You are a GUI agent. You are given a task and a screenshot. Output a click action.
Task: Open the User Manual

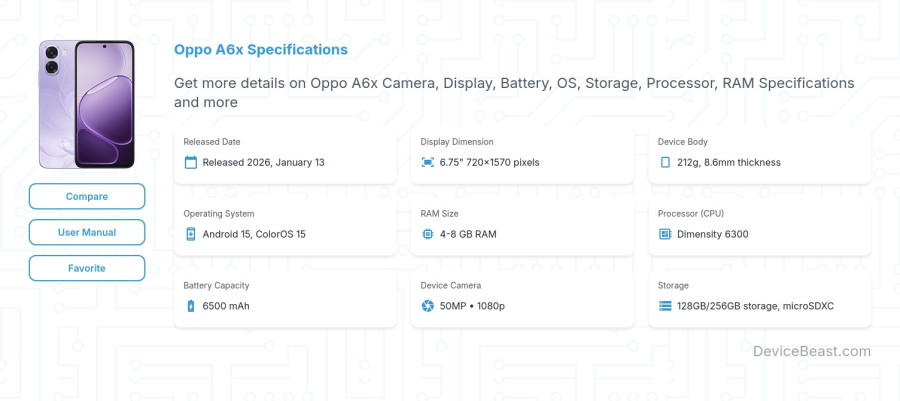pos(87,232)
